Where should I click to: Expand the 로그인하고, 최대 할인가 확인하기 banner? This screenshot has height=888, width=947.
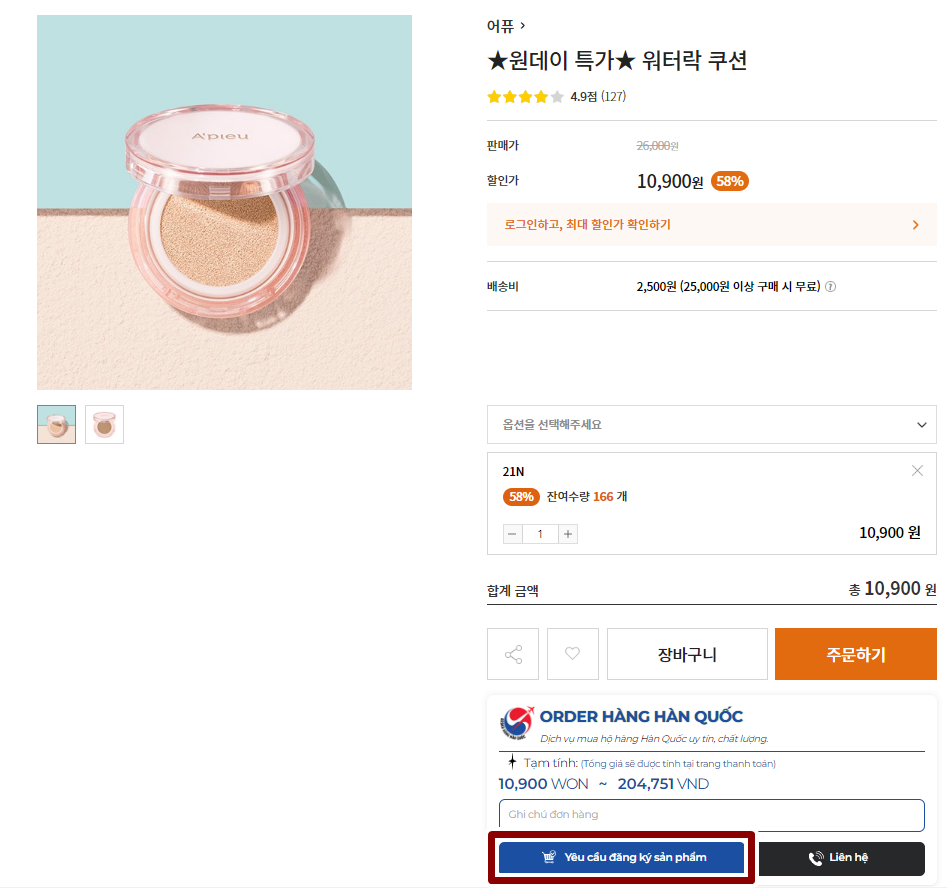point(711,225)
